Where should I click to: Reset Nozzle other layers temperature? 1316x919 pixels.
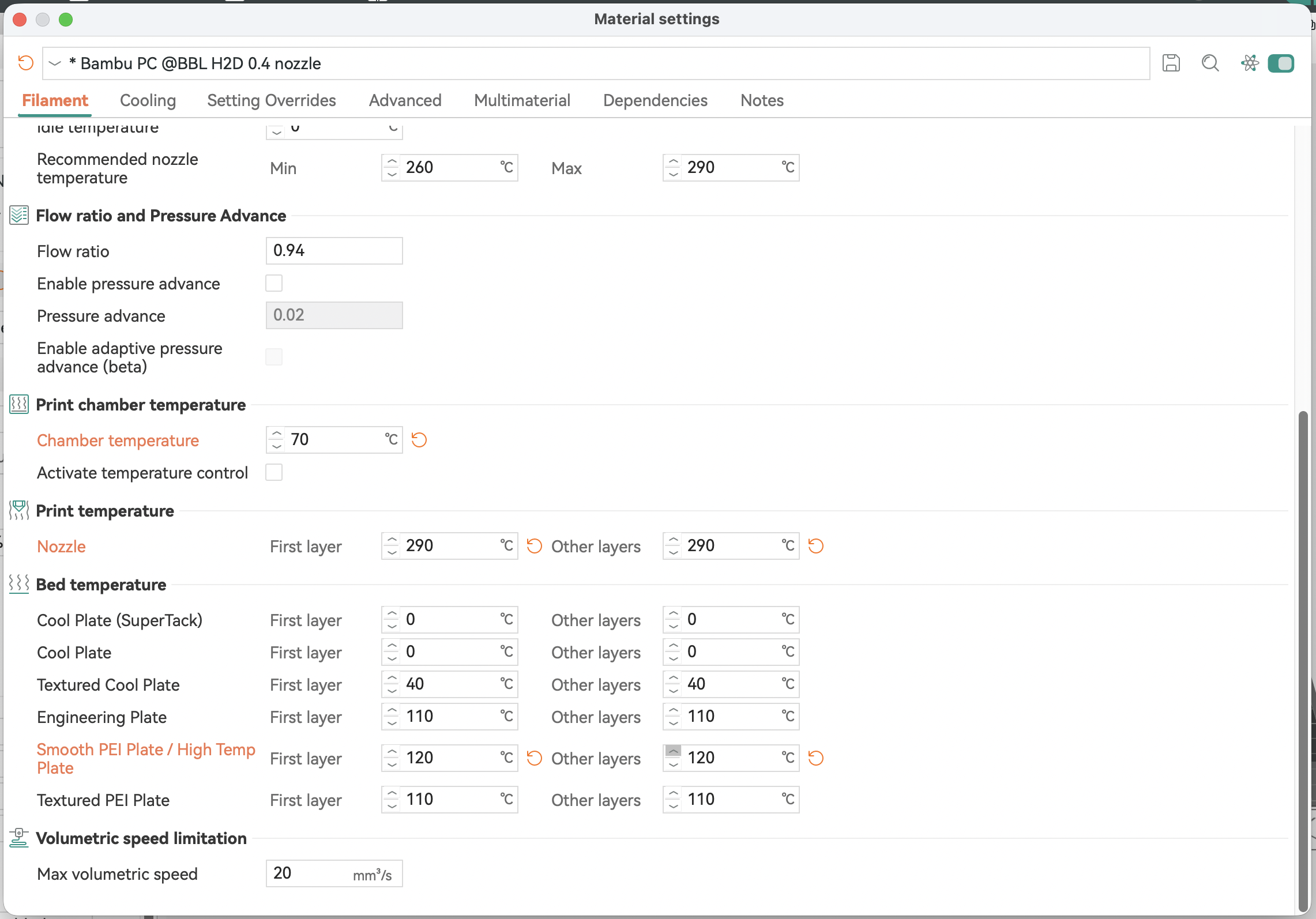click(x=816, y=546)
